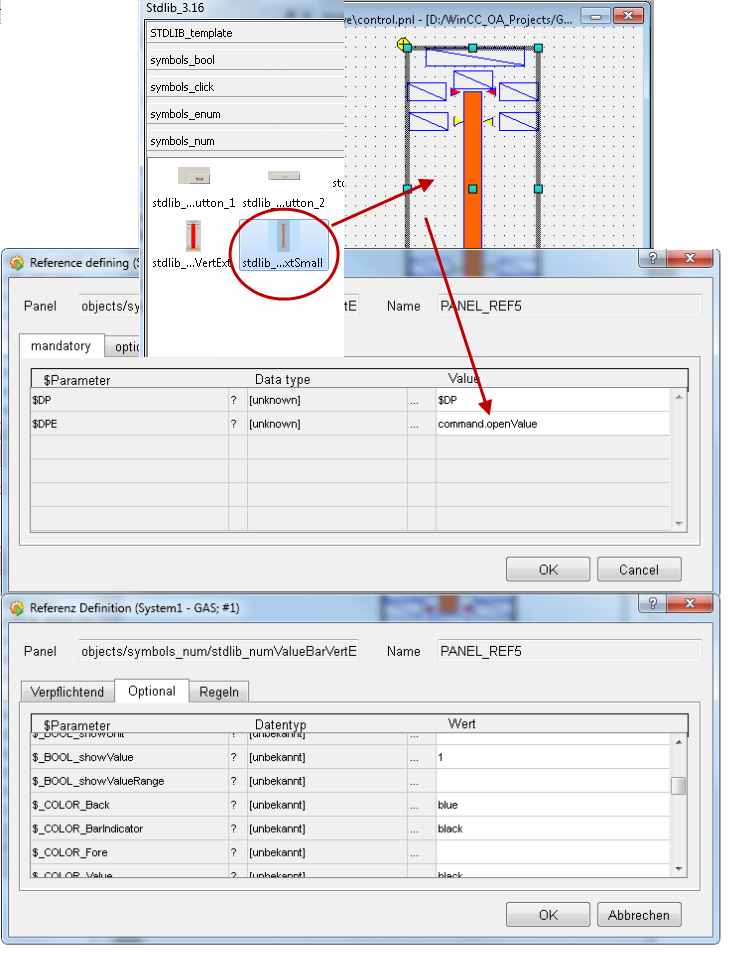Edit the $DP value cell
Viewport: 750px width, 955px height.
[553, 400]
